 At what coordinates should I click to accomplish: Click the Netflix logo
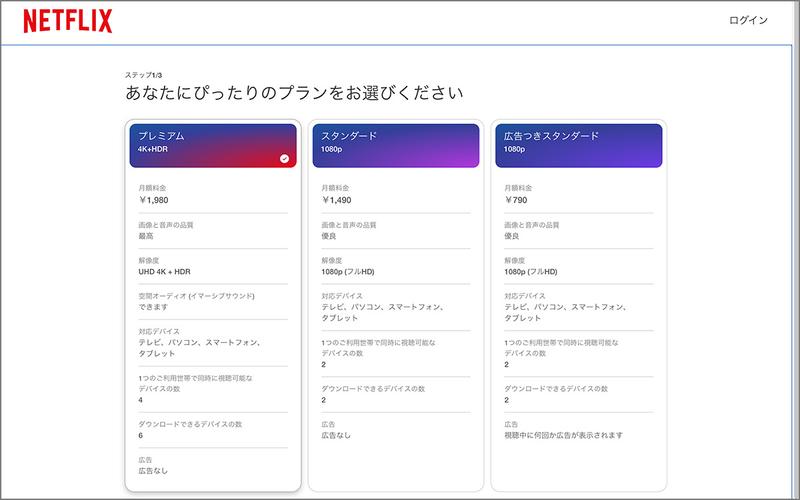68,21
